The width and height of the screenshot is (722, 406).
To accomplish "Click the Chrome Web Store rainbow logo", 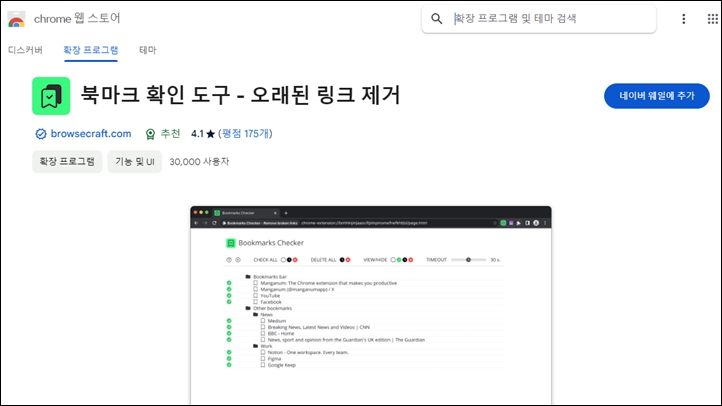I will point(16,19).
